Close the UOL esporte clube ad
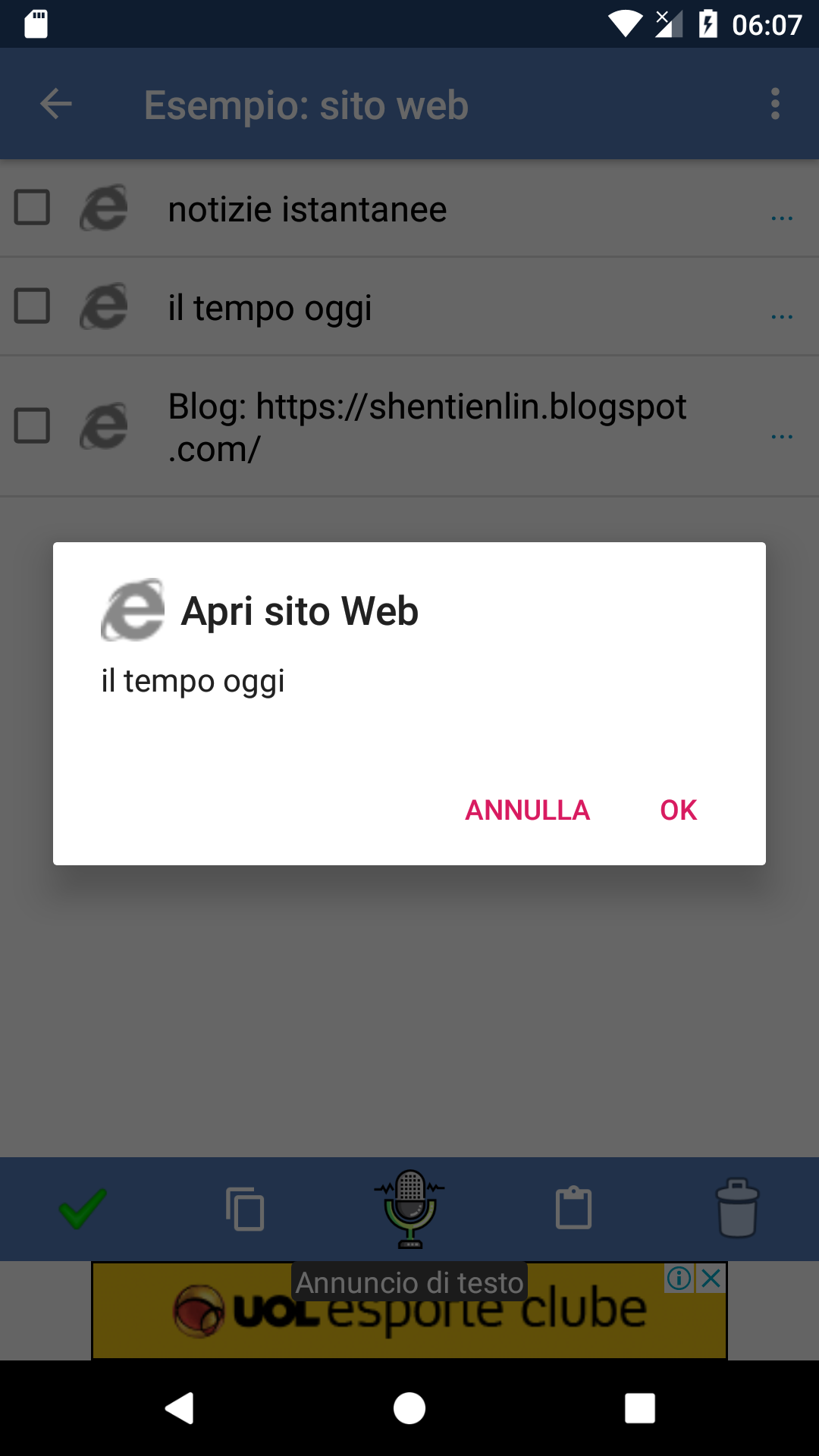Viewport: 819px width, 1456px height. point(711,1279)
